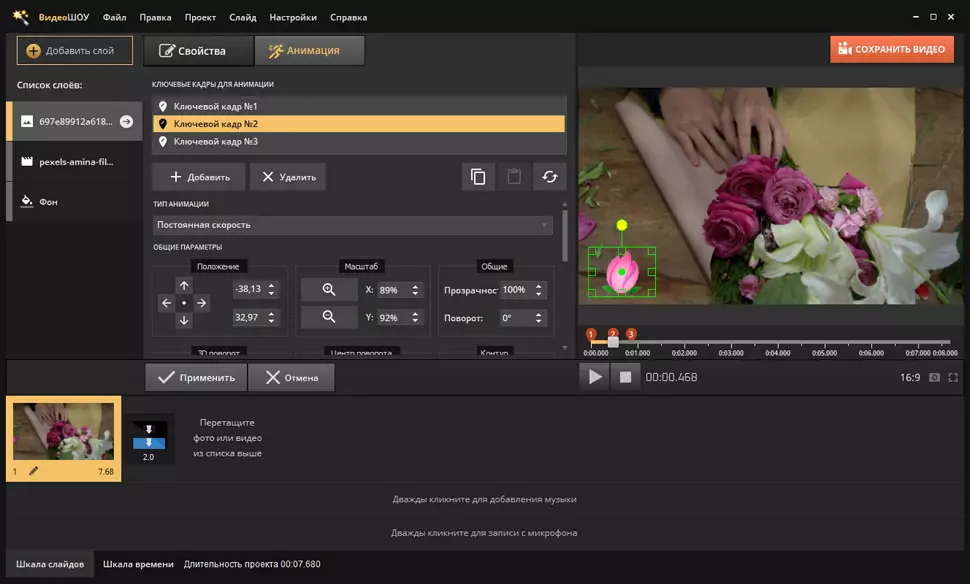Viewport: 970px width, 584px height.
Task: Reset keyframe with refresh arrows icon
Action: 550,177
